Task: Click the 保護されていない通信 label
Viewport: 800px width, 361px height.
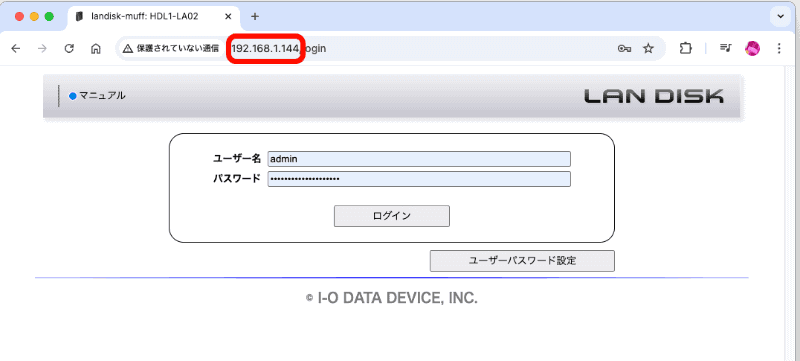Action: [178, 48]
